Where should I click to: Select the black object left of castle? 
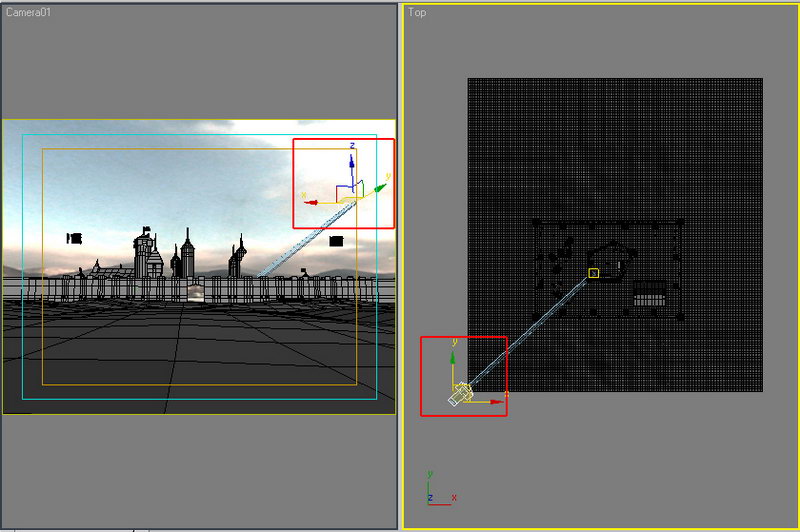pos(73,238)
